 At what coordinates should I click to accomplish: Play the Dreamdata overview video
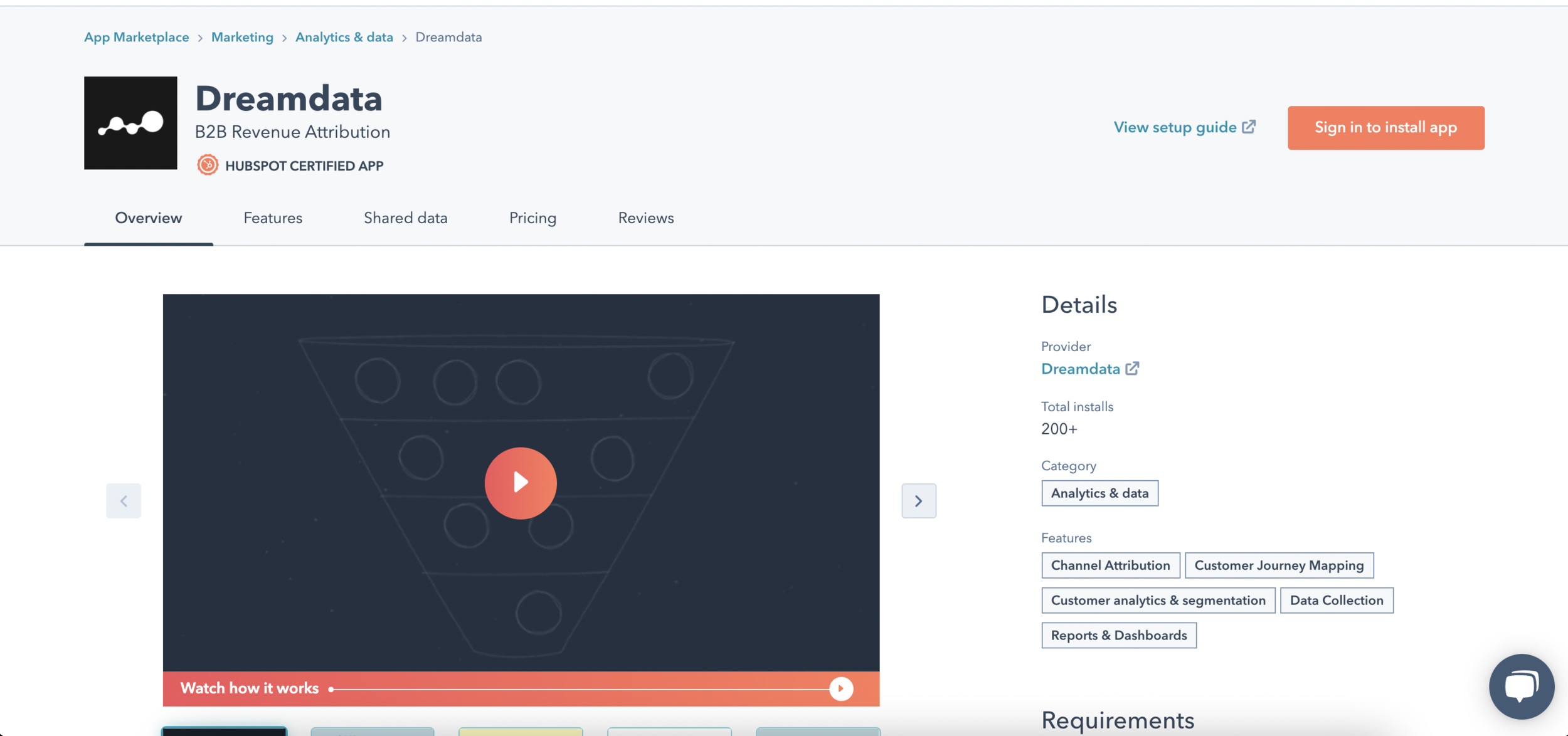521,483
